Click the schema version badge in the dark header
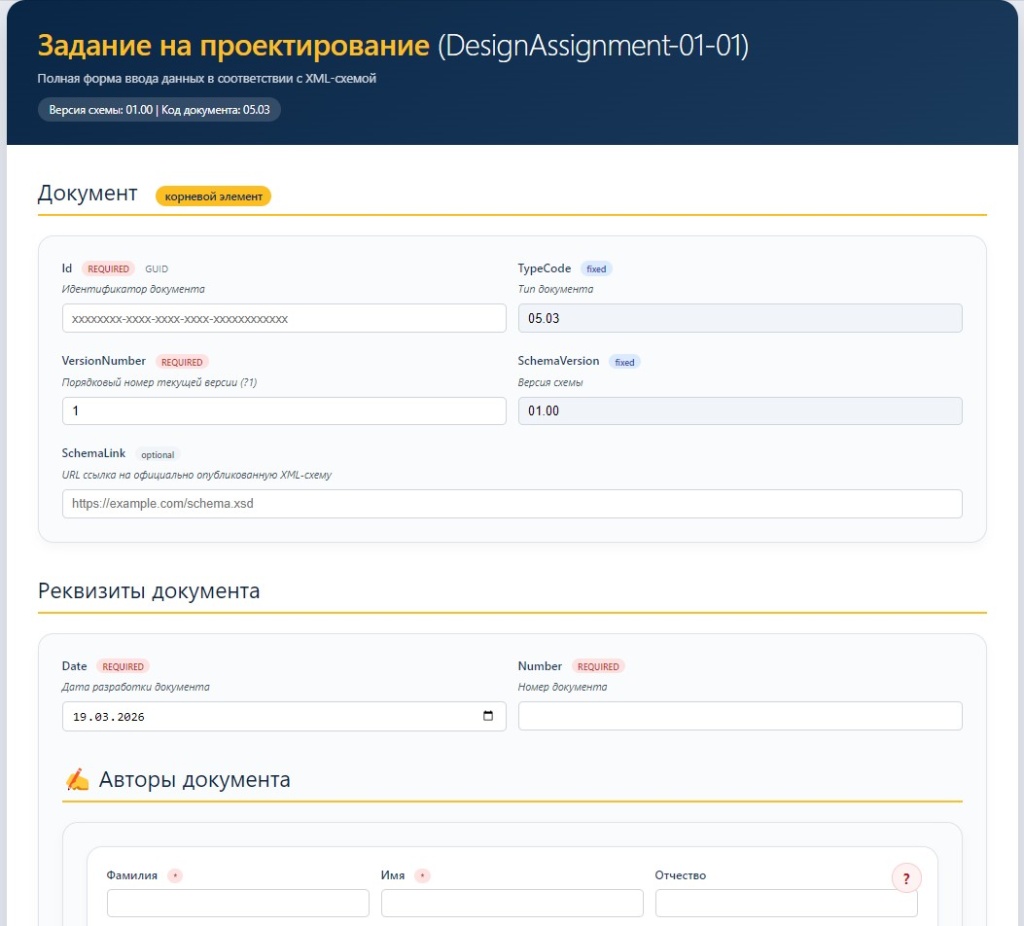 [x=160, y=109]
